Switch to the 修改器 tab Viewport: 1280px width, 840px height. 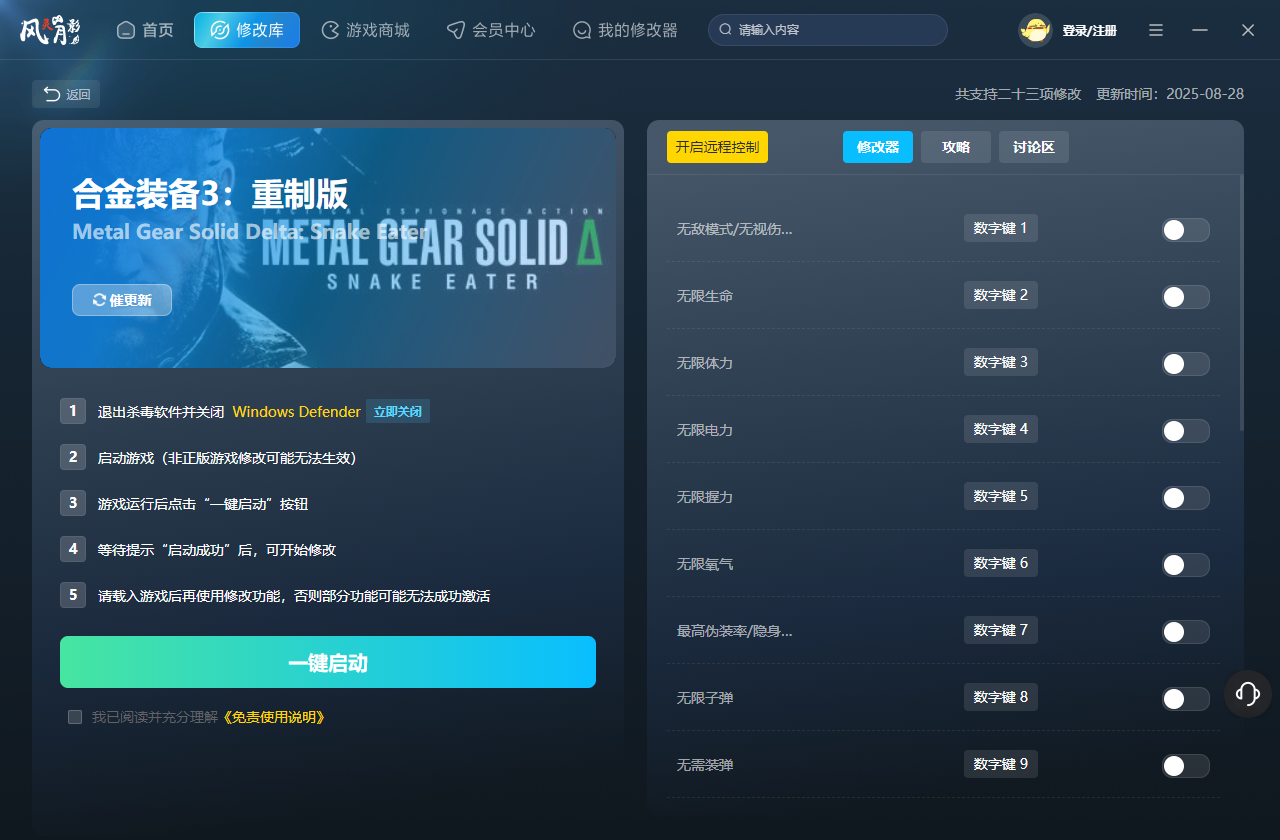pyautogui.click(x=878, y=147)
